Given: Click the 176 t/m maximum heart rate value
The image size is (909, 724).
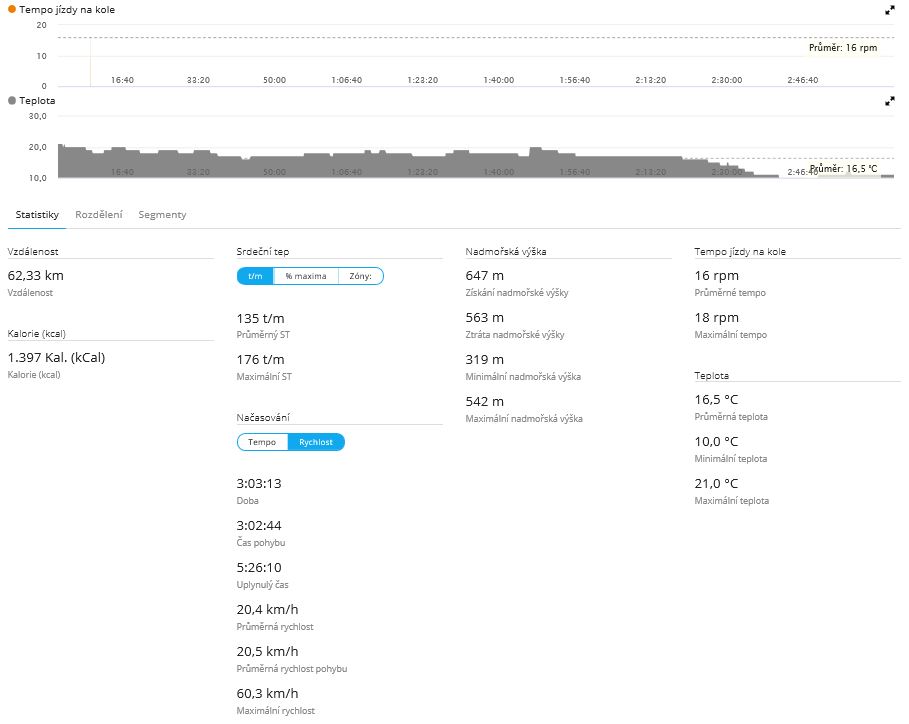Looking at the screenshot, I should (260, 360).
